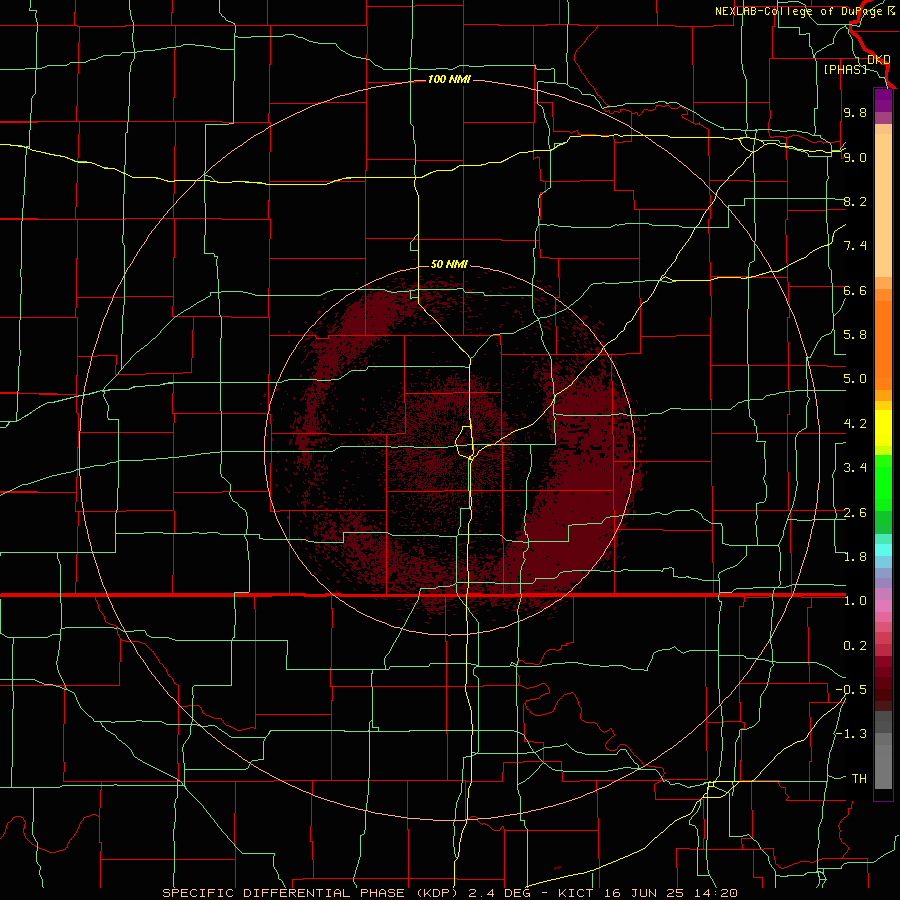Select the 6.6 scale value
The width and height of the screenshot is (900, 900).
click(855, 290)
